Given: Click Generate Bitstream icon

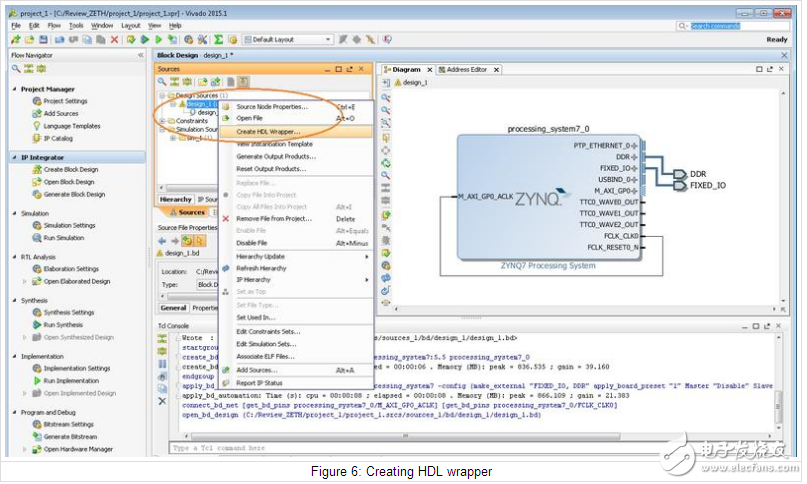Looking at the screenshot, I should (36, 436).
